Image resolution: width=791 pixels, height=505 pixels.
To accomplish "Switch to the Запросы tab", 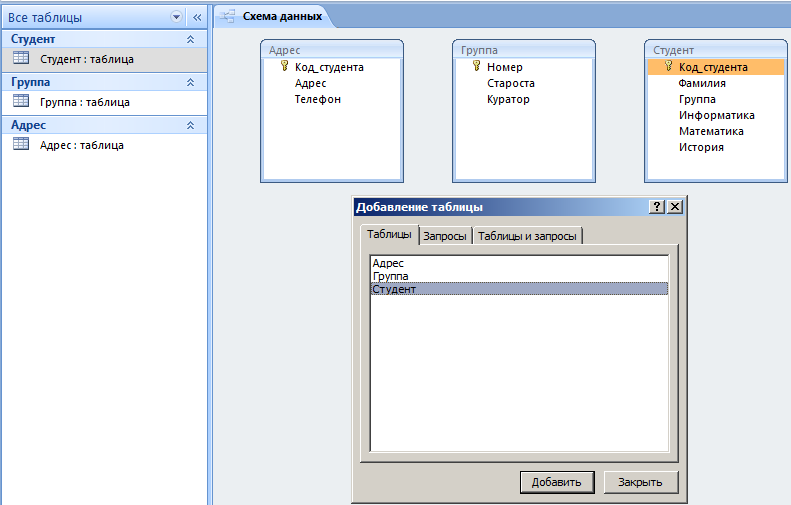I will (x=445, y=236).
